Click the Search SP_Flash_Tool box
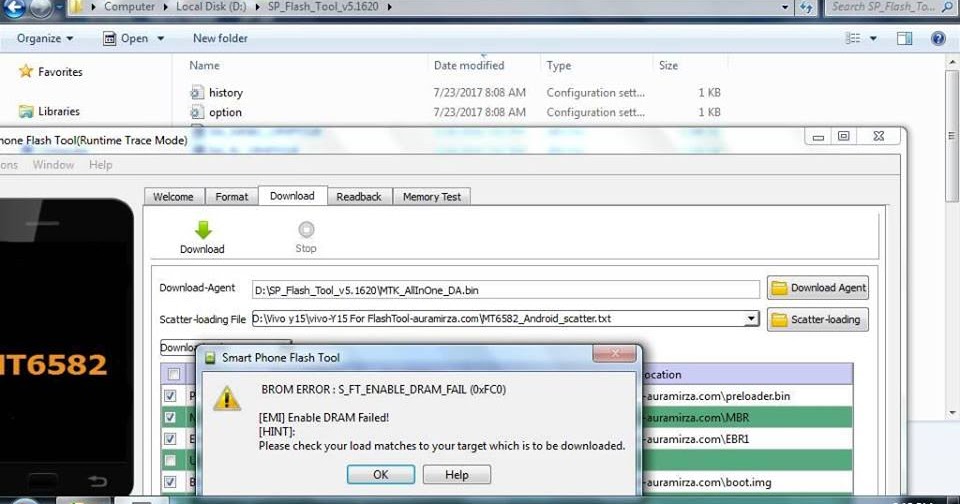The image size is (960, 504). [891, 7]
